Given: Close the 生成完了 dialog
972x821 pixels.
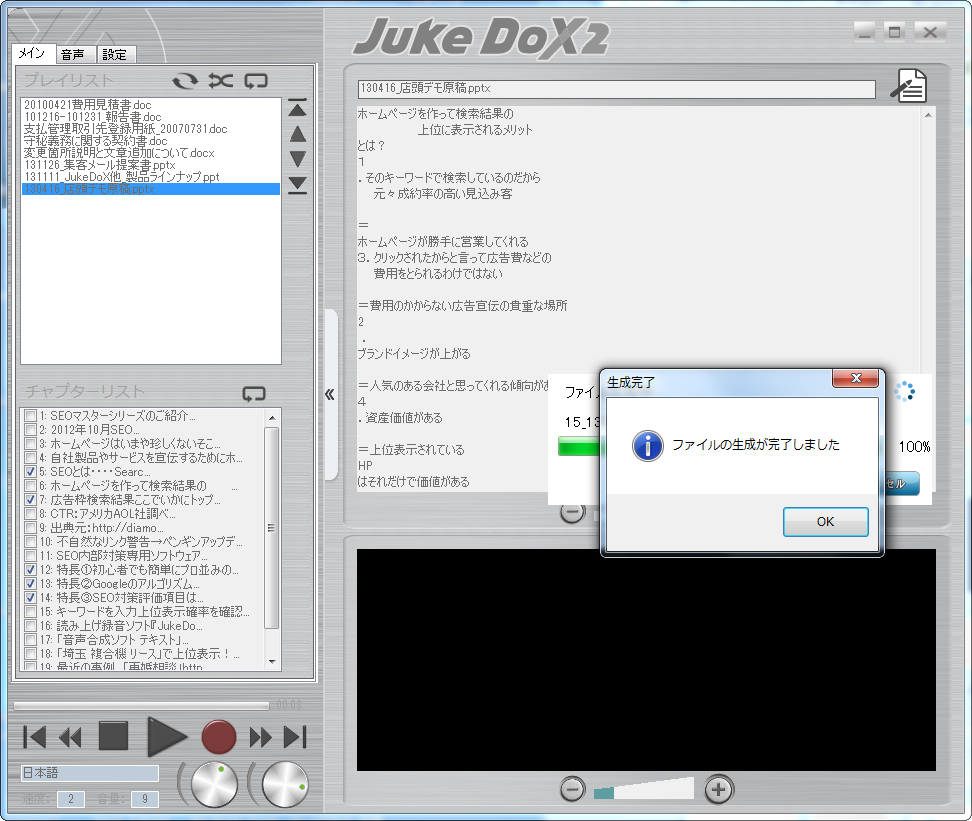Looking at the screenshot, I should pos(855,378).
